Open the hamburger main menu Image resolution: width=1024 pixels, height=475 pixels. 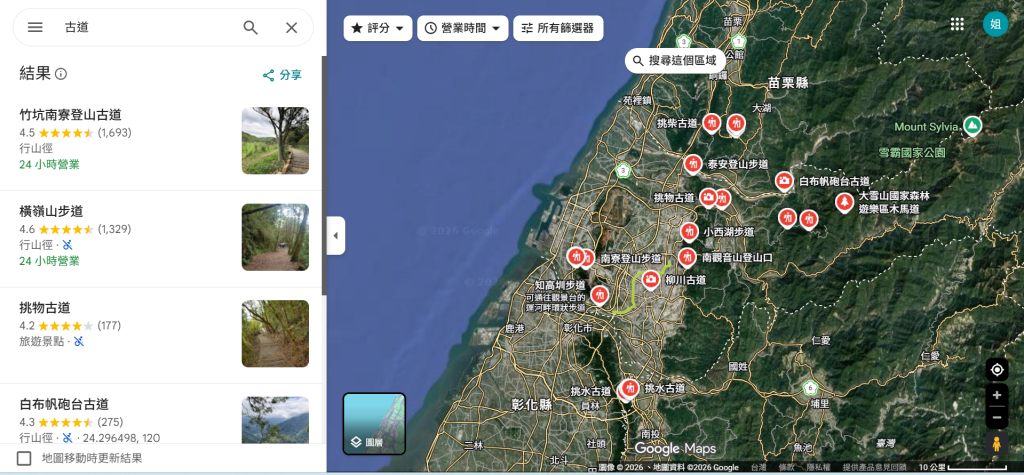tap(35, 27)
